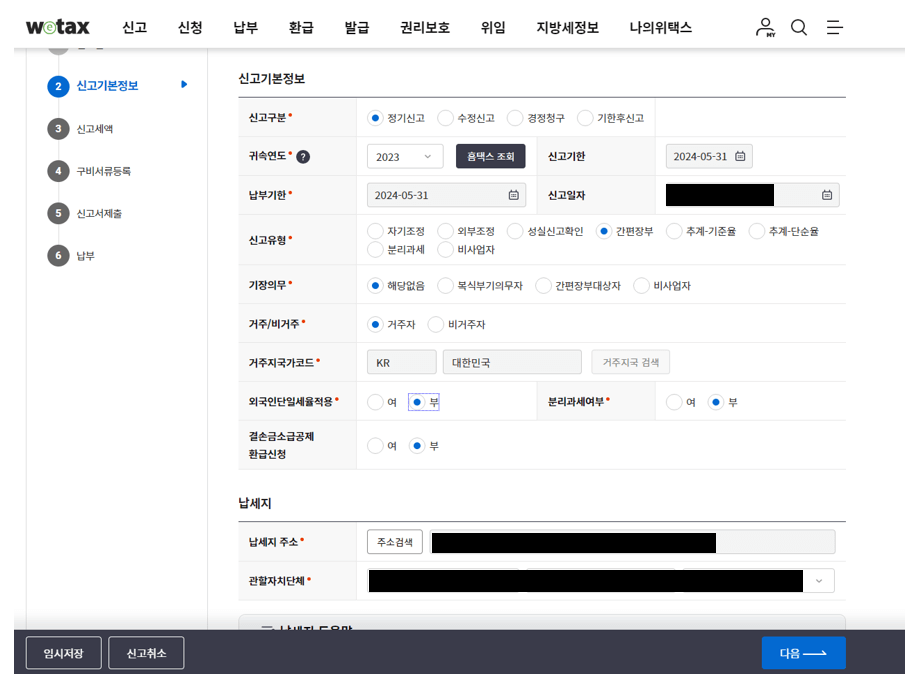Select 부 for 분리과세여부
The image size is (914, 686).
(716, 402)
